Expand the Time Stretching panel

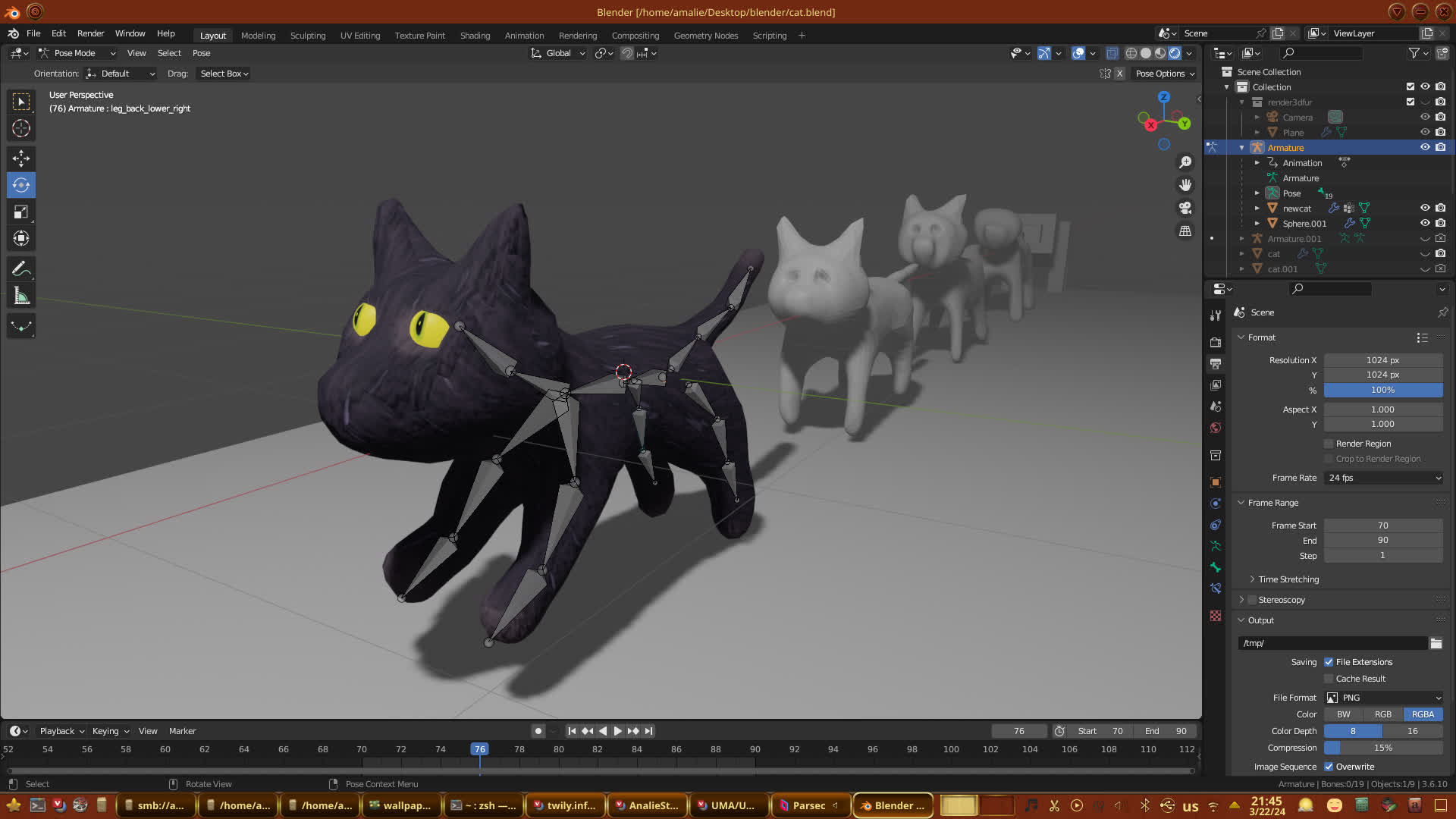(1288, 579)
